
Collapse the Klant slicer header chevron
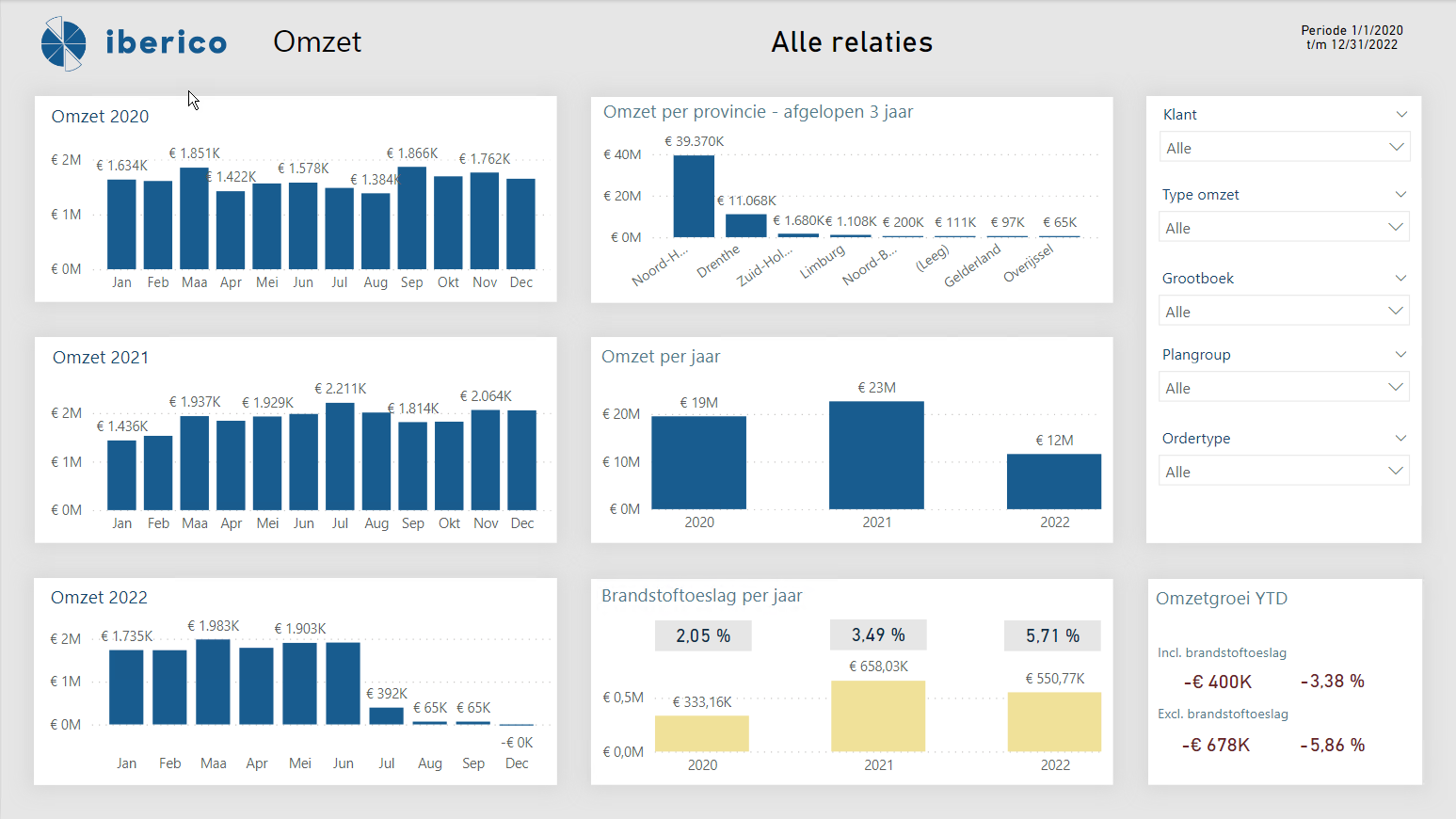1400,114
